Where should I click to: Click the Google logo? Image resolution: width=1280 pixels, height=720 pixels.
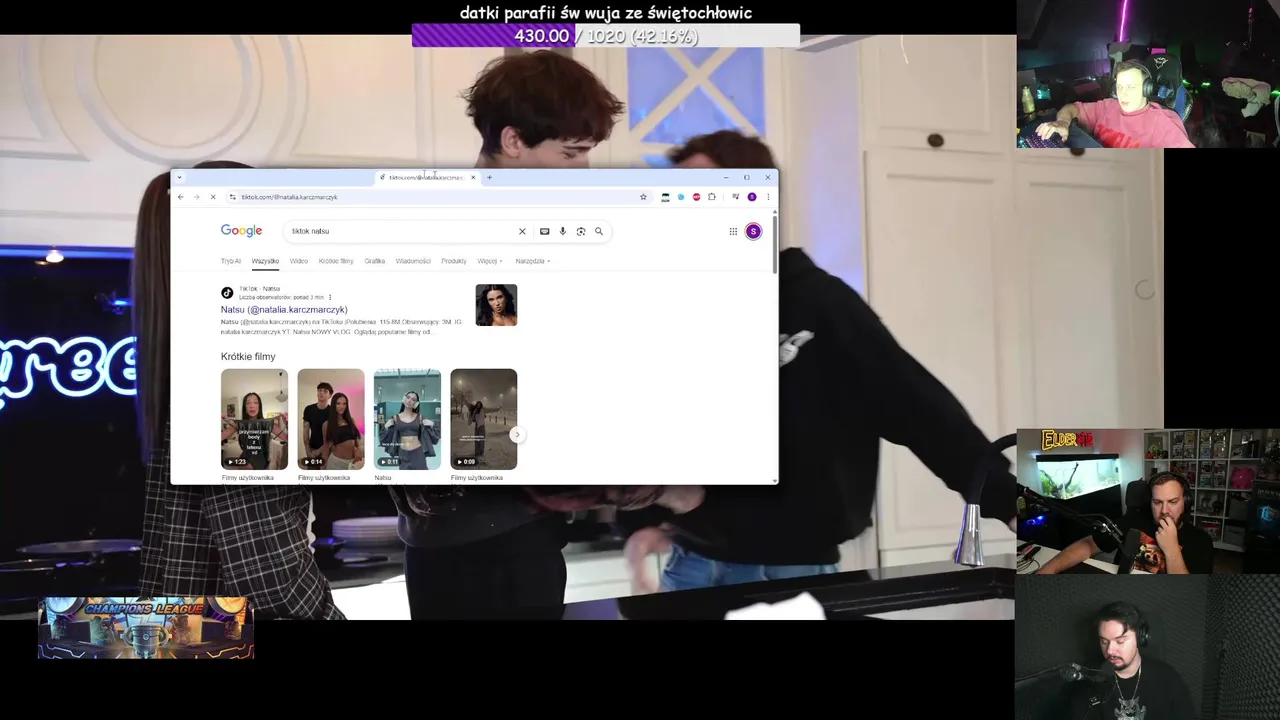pos(241,231)
